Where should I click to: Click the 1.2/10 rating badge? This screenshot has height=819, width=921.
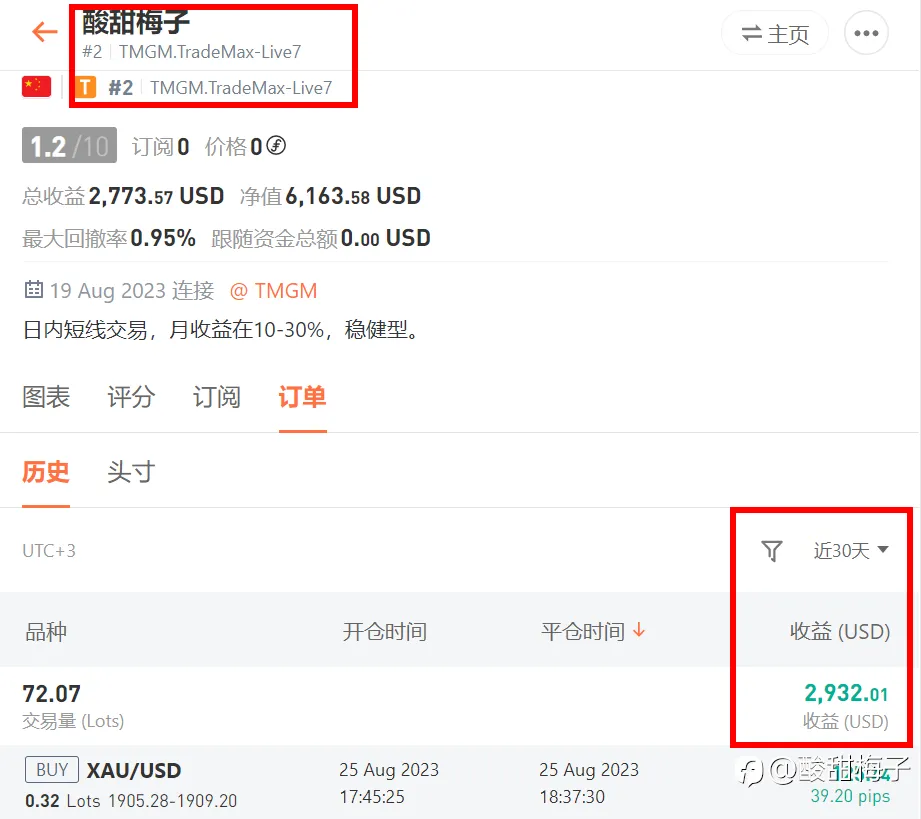[69, 145]
